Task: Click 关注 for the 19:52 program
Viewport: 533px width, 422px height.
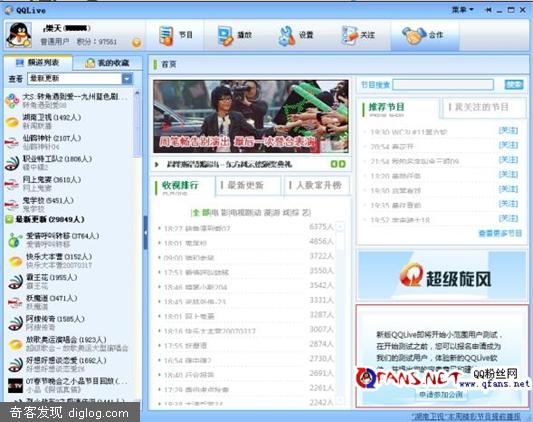Action: (x=508, y=219)
